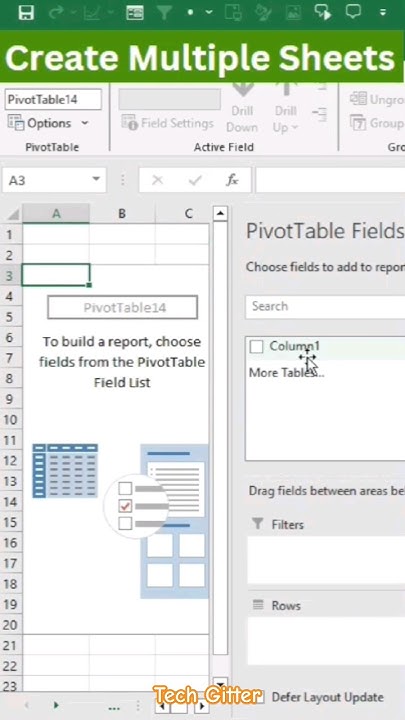Open the Form icon in quick access toolbar
405x720 pixels.
(135, 12)
